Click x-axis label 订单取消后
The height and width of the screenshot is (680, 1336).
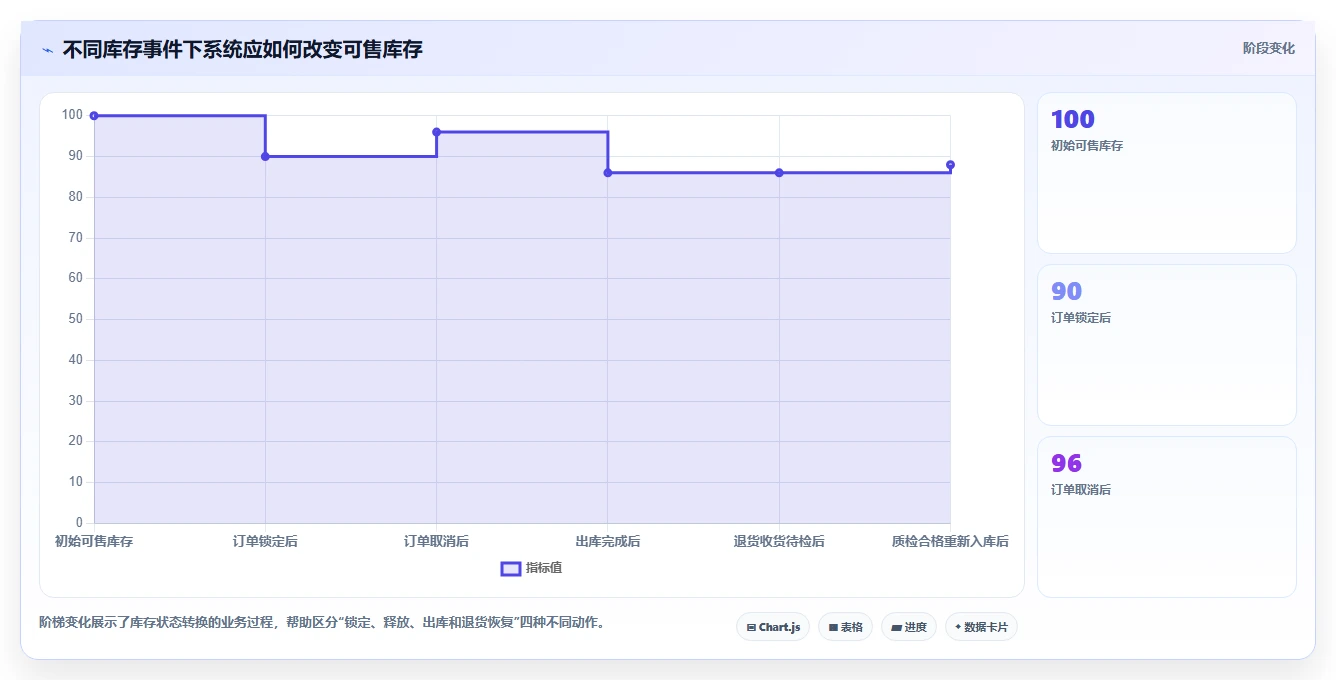tap(436, 541)
